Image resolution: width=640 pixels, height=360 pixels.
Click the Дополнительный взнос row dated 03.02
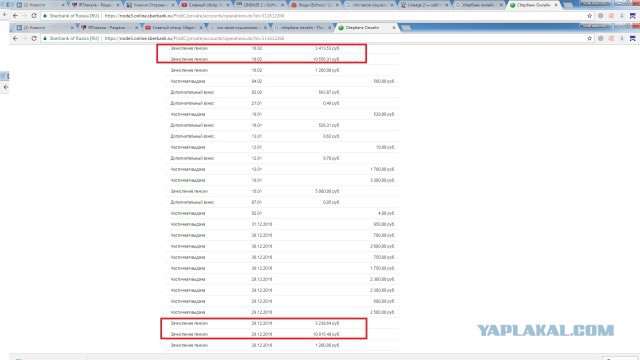(x=282, y=92)
